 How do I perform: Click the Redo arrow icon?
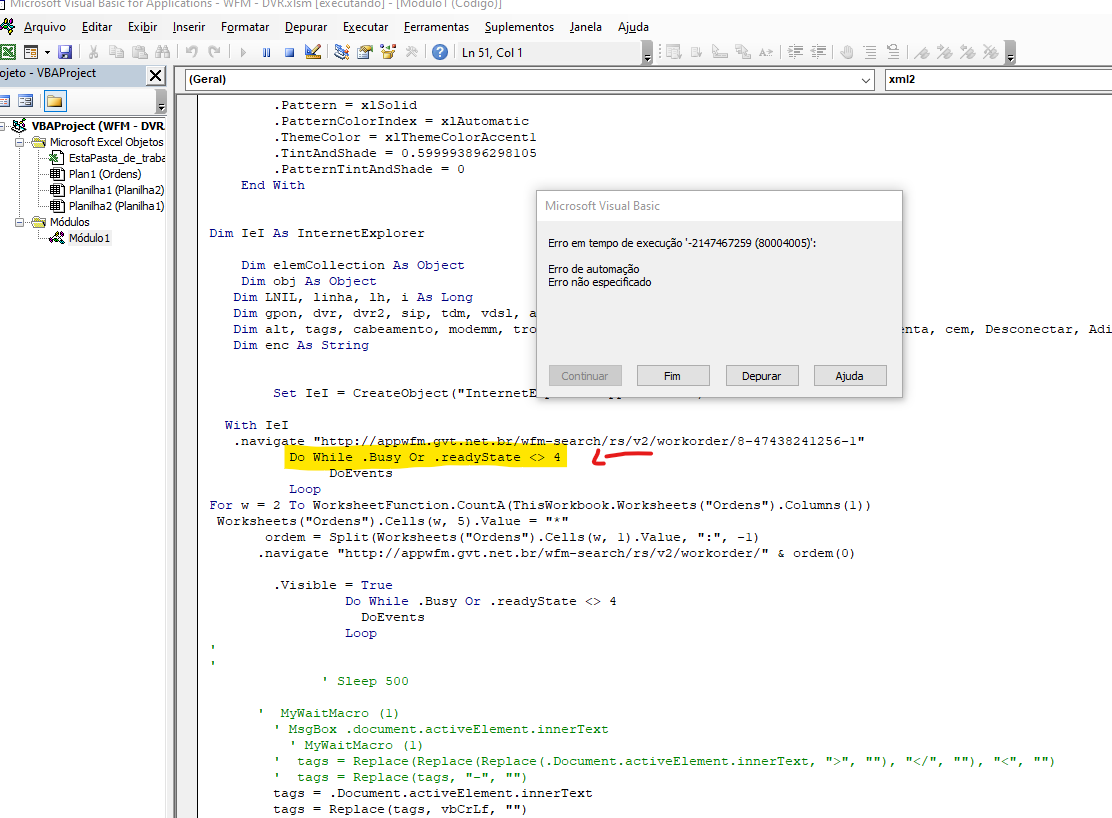pos(214,52)
